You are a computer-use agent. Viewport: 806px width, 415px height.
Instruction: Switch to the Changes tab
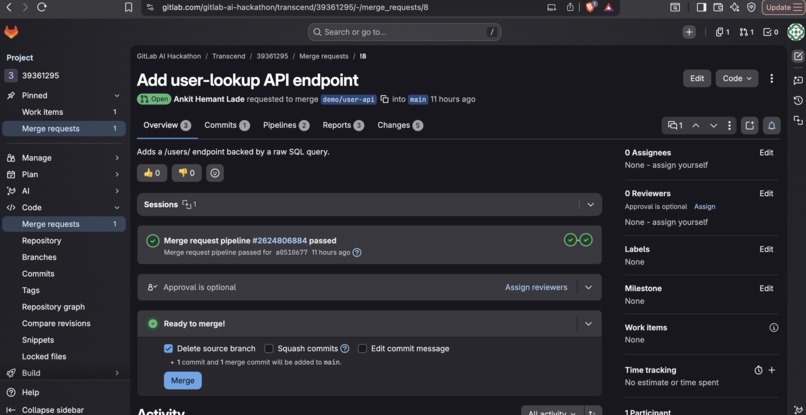tap(400, 125)
